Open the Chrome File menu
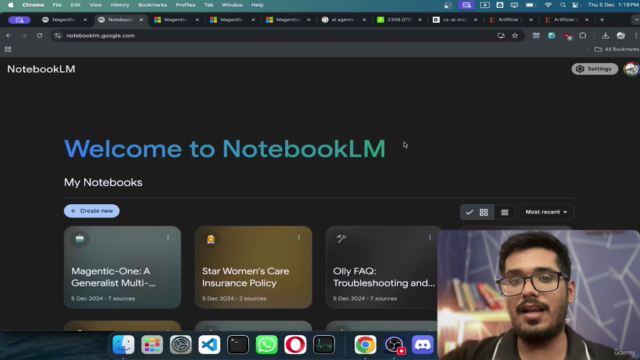This screenshot has height=360, width=640. point(57,5)
